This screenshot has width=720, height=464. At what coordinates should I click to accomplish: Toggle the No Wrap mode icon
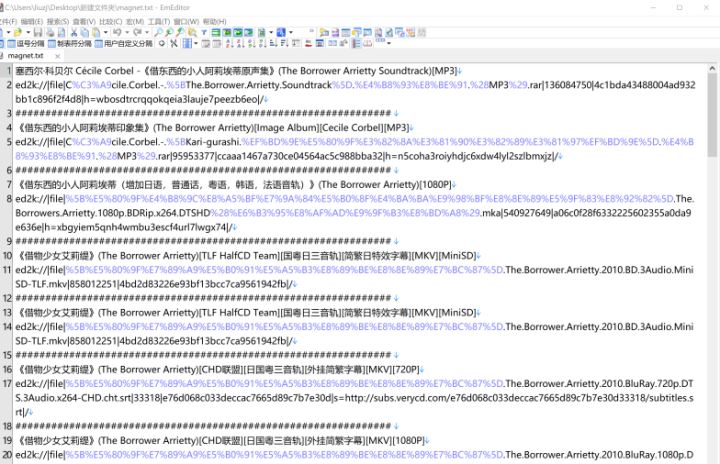click(216, 32)
